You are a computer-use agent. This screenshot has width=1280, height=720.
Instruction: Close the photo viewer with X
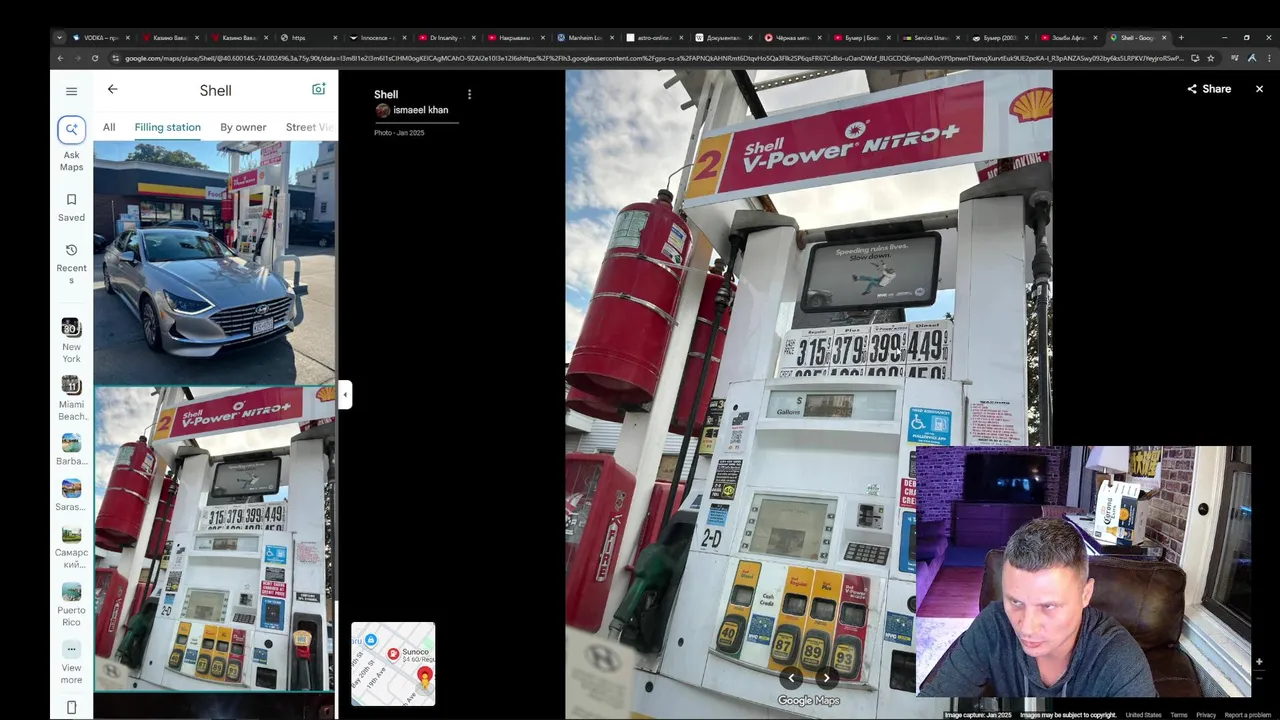click(x=1259, y=89)
